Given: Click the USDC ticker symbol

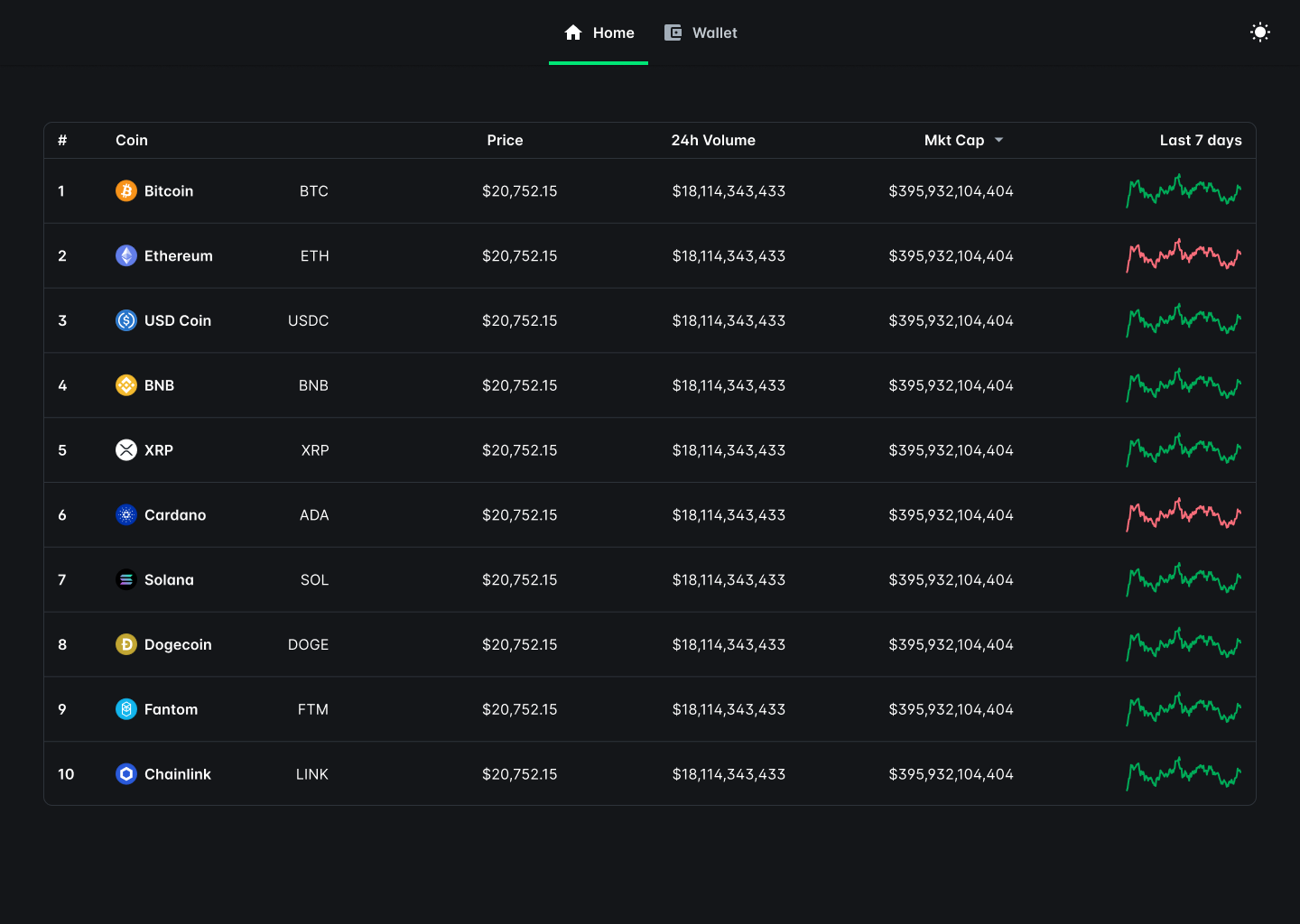Looking at the screenshot, I should (309, 320).
